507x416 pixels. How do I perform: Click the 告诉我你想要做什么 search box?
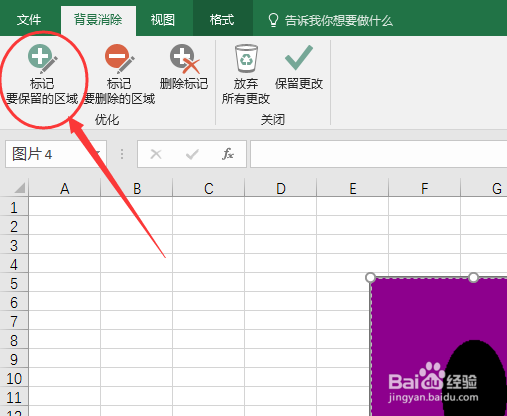(x=339, y=21)
